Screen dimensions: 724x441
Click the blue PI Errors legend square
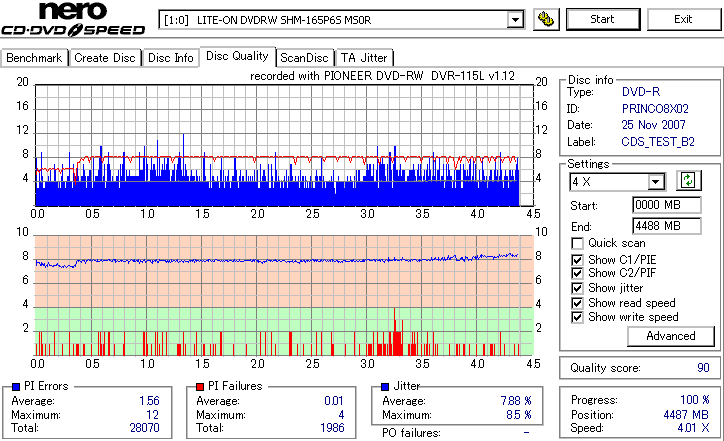[x=16, y=387]
